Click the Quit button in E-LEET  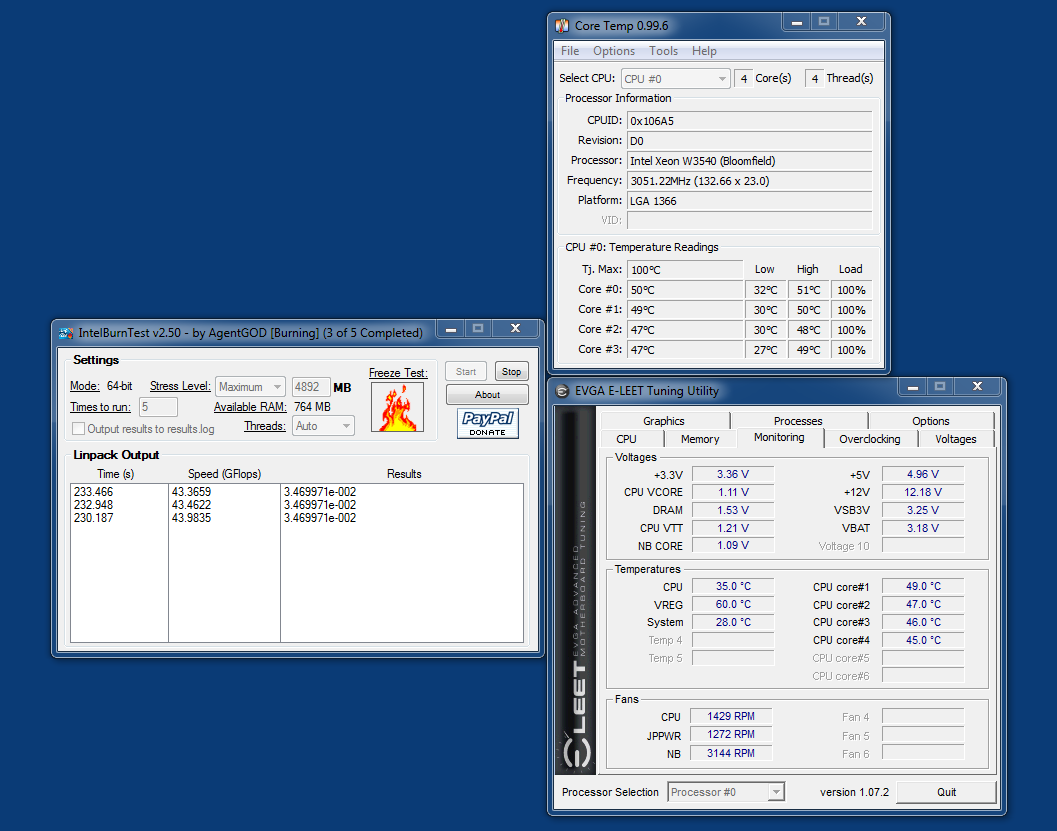(x=946, y=792)
